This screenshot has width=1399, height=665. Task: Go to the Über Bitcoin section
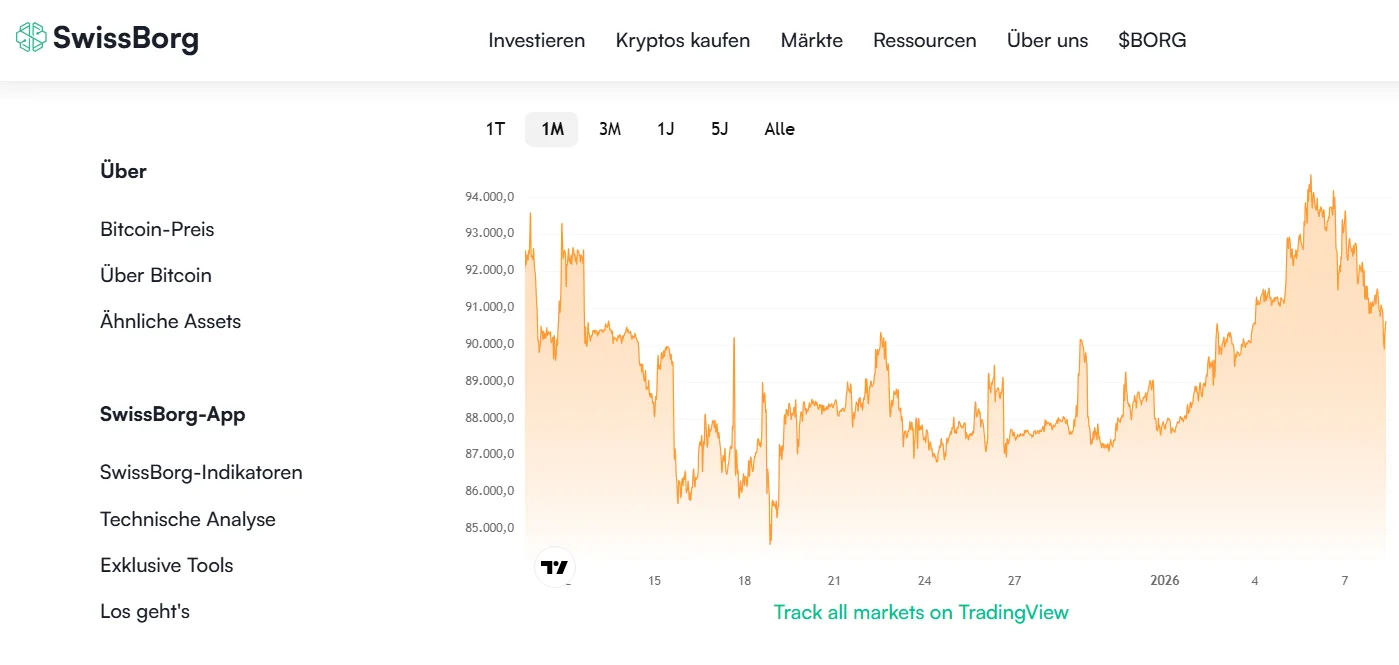click(156, 275)
